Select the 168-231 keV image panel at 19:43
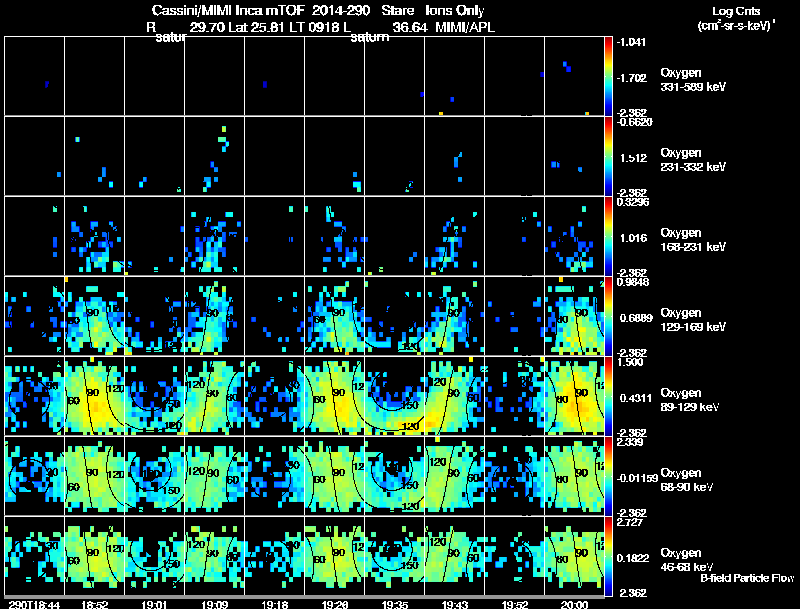The height and width of the screenshot is (609, 800). pyautogui.click(x=455, y=236)
